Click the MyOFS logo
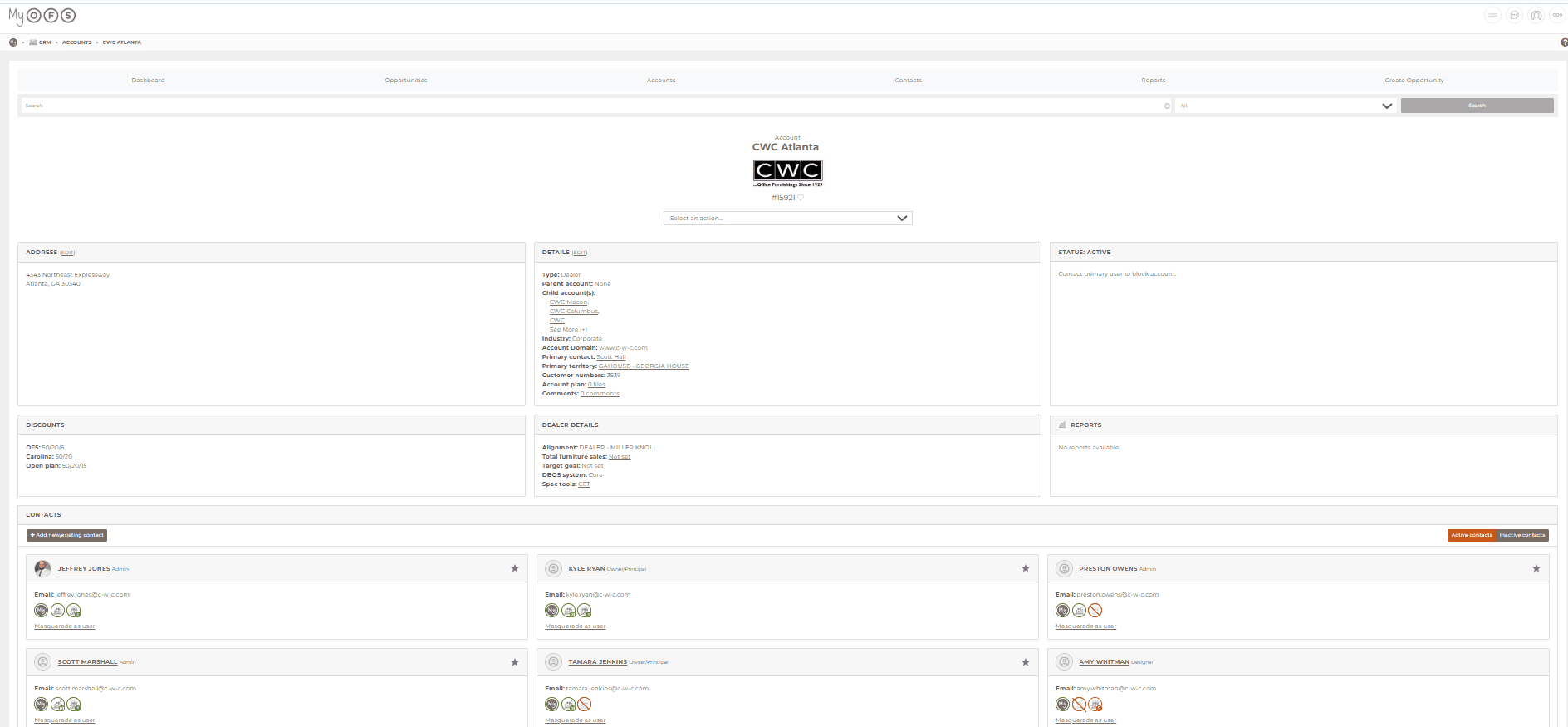 [42, 15]
